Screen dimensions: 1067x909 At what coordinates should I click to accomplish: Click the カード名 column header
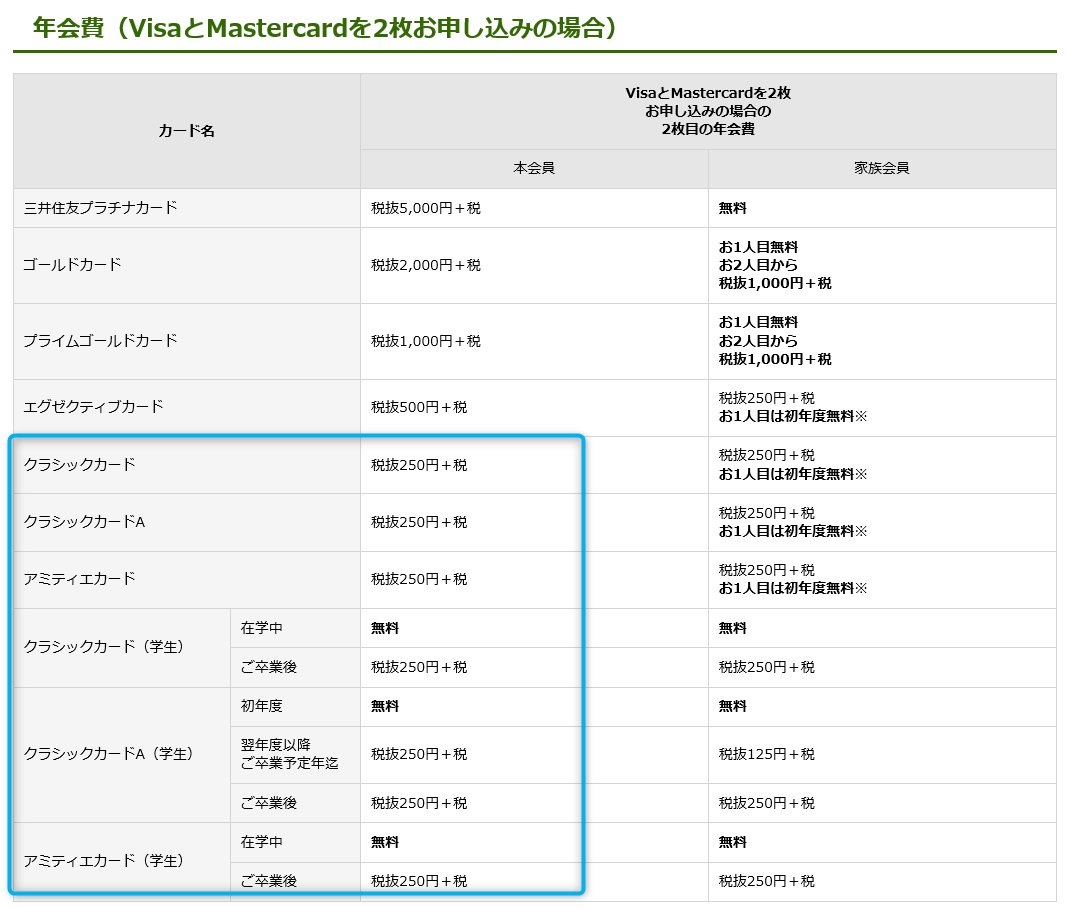click(x=186, y=131)
